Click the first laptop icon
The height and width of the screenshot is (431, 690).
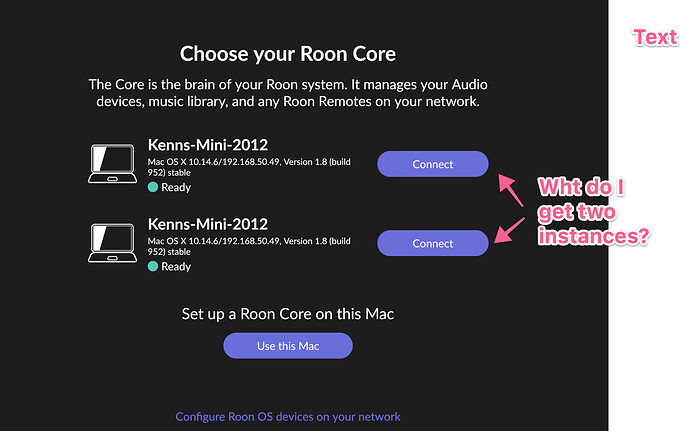pos(112,163)
